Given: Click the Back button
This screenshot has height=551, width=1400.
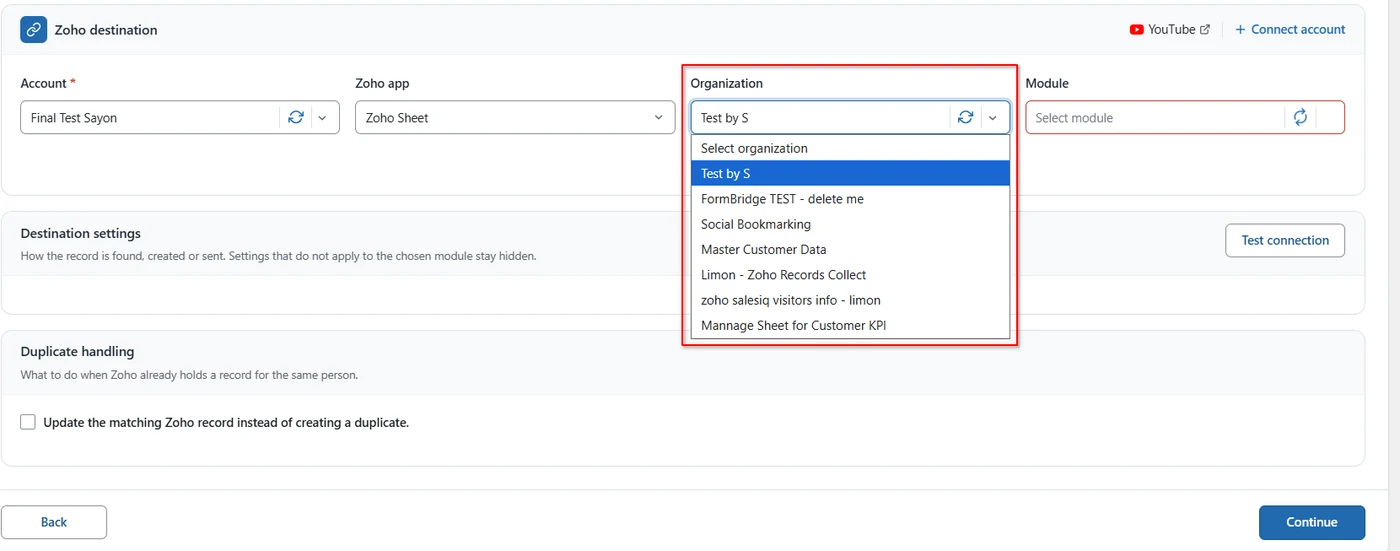Looking at the screenshot, I should click(x=54, y=522).
